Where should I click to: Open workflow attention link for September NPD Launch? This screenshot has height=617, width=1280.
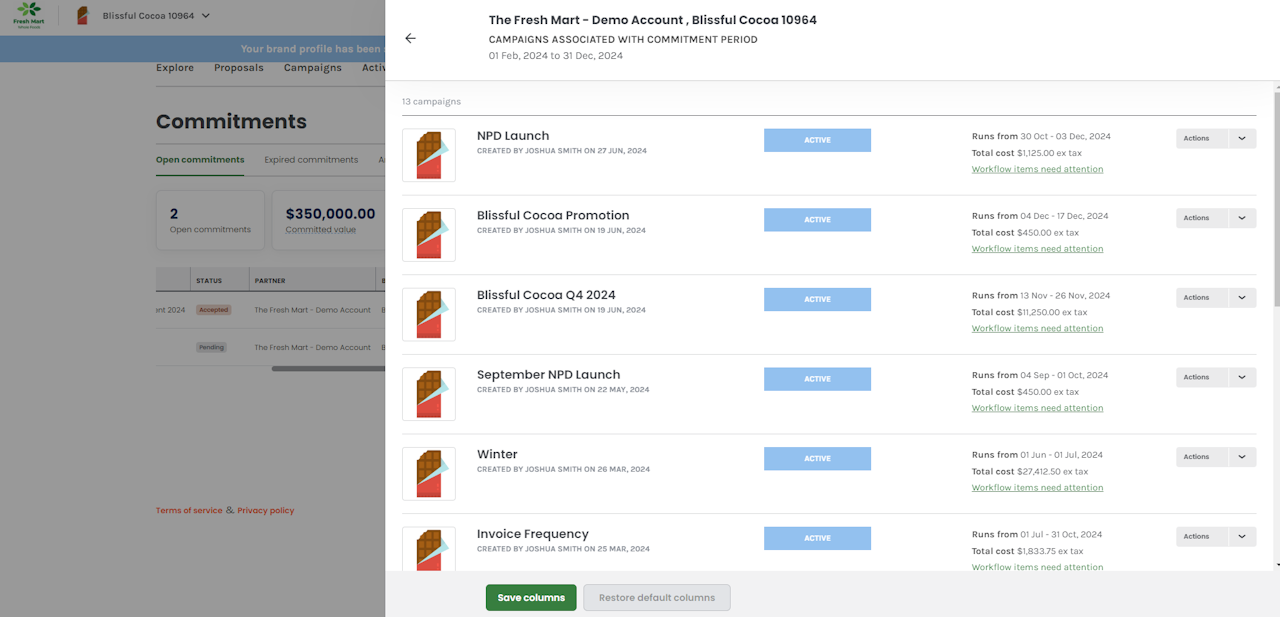click(1037, 408)
